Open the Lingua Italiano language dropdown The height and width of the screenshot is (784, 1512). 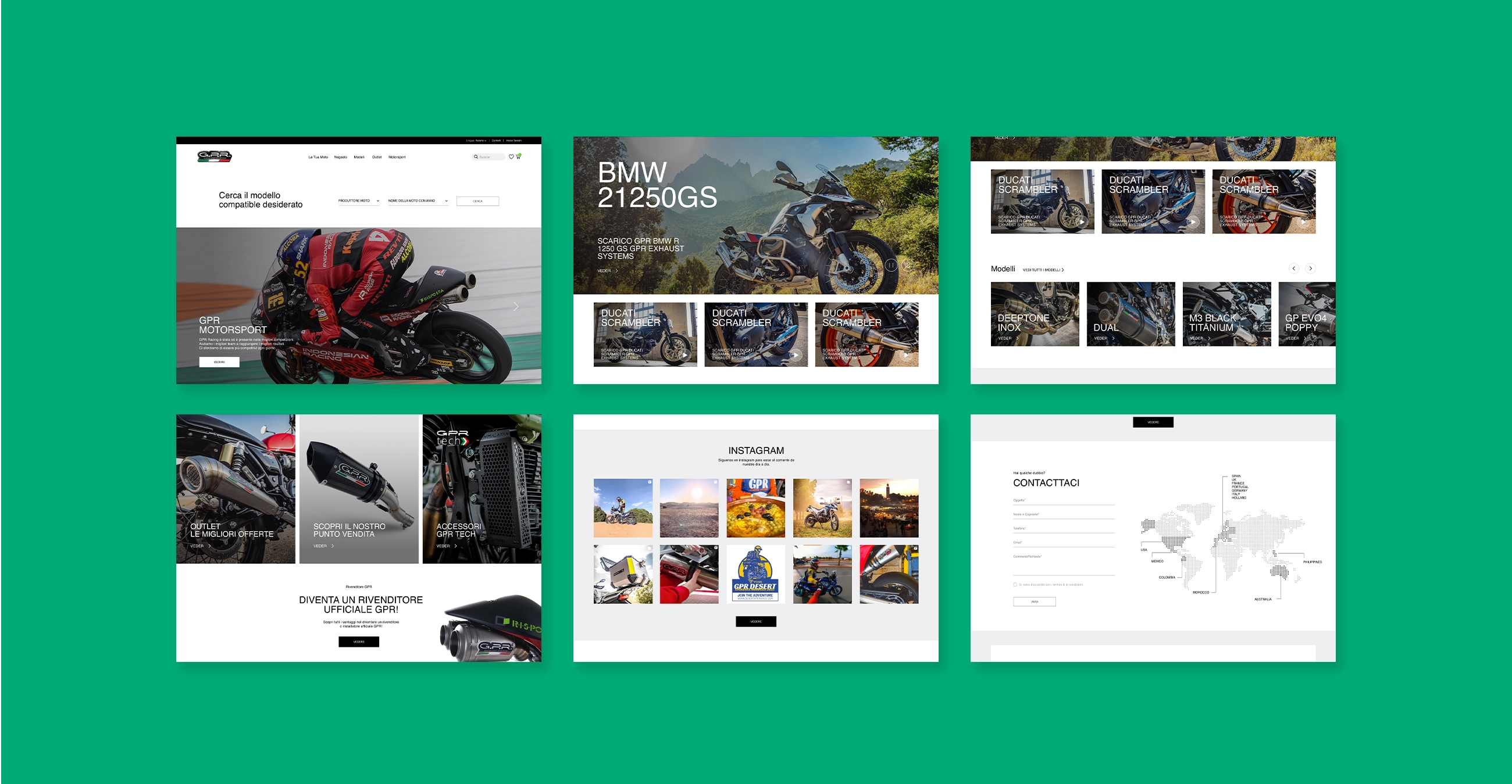[477, 141]
